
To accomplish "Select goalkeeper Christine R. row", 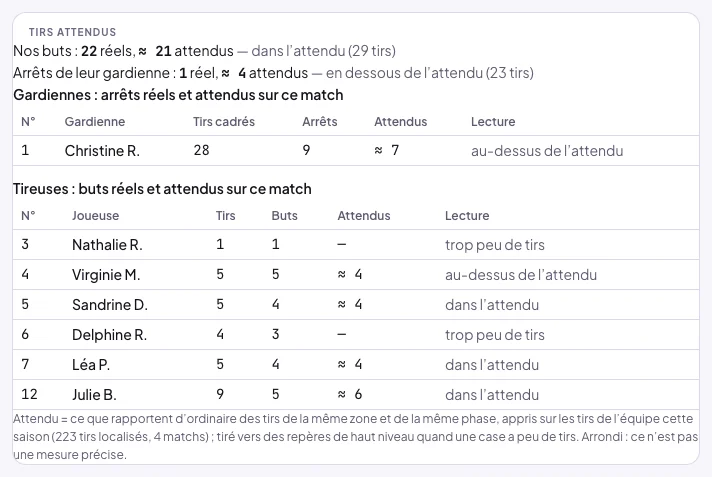I will tap(356, 150).
